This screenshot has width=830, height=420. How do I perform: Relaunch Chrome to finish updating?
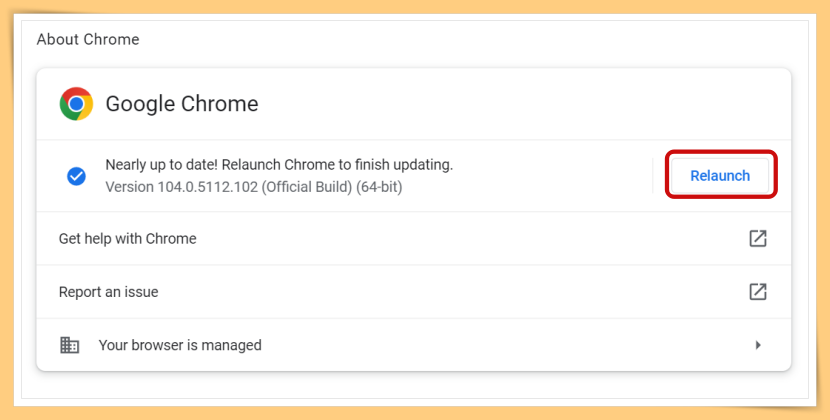click(x=720, y=176)
